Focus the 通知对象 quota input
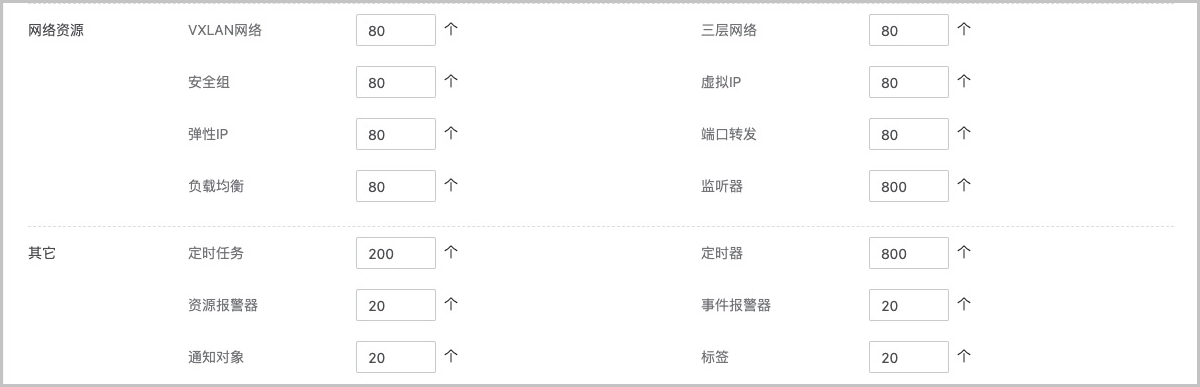1200x387 pixels. [396, 357]
